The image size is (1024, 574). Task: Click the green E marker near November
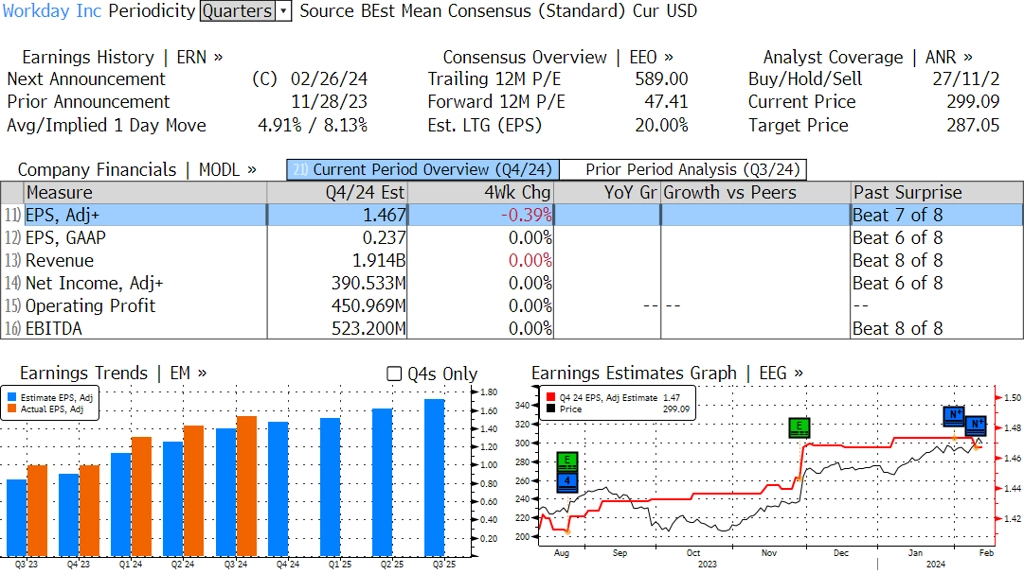click(x=799, y=428)
